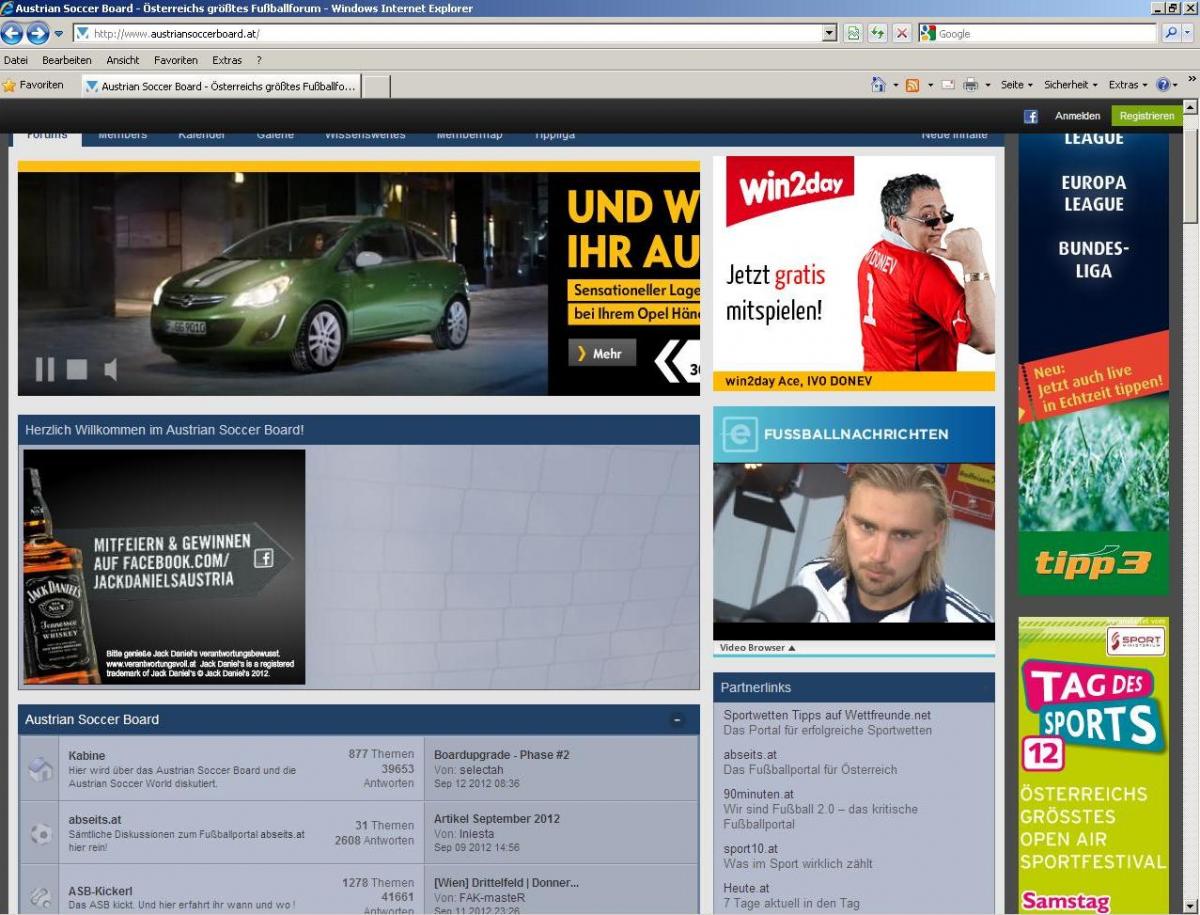Refresh the page using the green arrows icon
Image resolution: width=1200 pixels, height=915 pixels.
[877, 33]
